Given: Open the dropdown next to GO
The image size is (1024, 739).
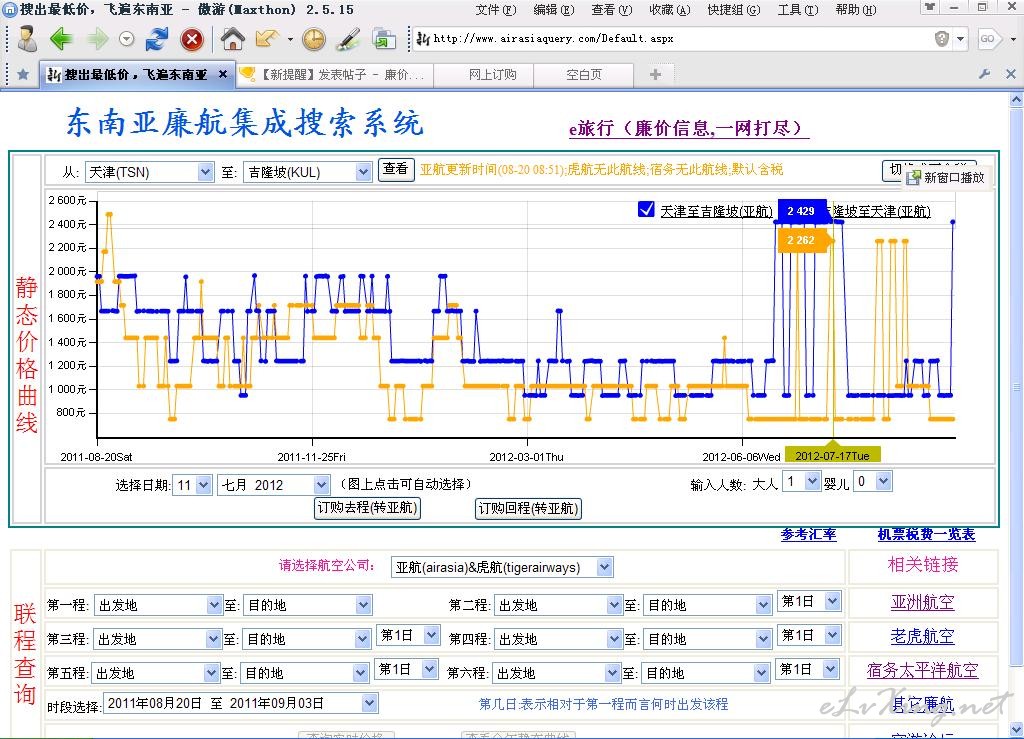Looking at the screenshot, I should click(x=1013, y=39).
